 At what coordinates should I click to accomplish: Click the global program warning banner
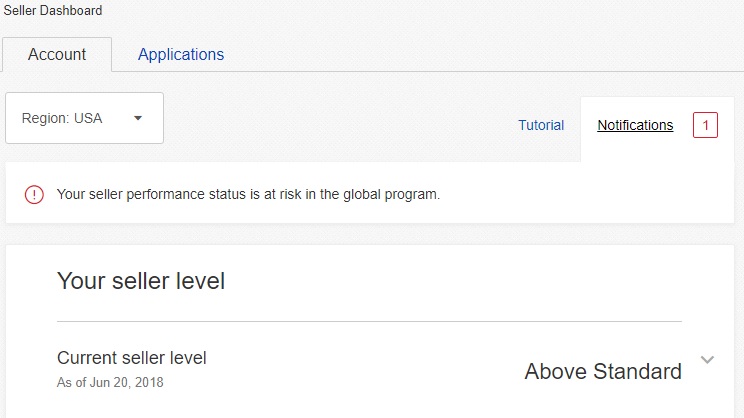coord(370,193)
